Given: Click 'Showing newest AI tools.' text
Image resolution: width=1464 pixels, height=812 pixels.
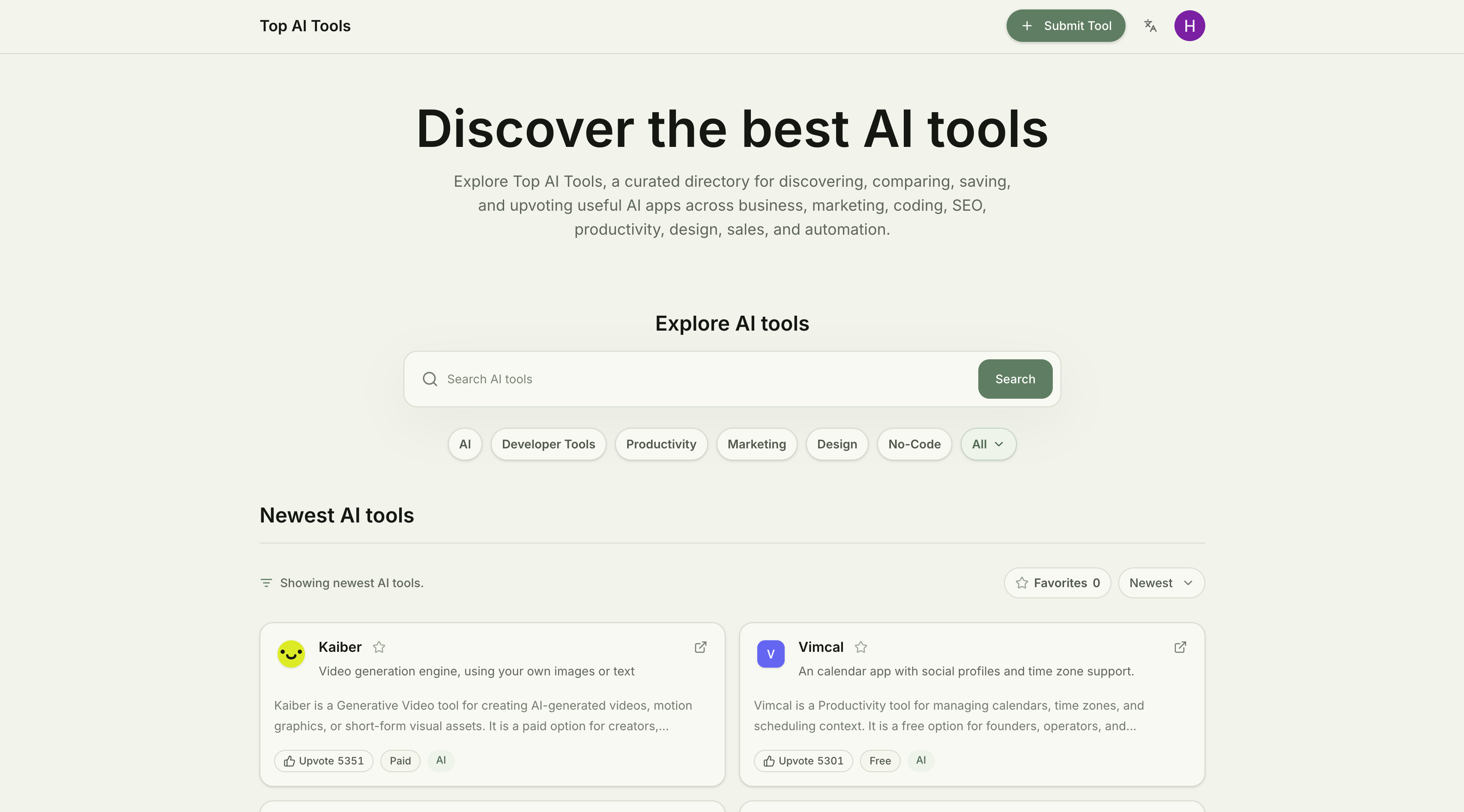Looking at the screenshot, I should point(352,583).
